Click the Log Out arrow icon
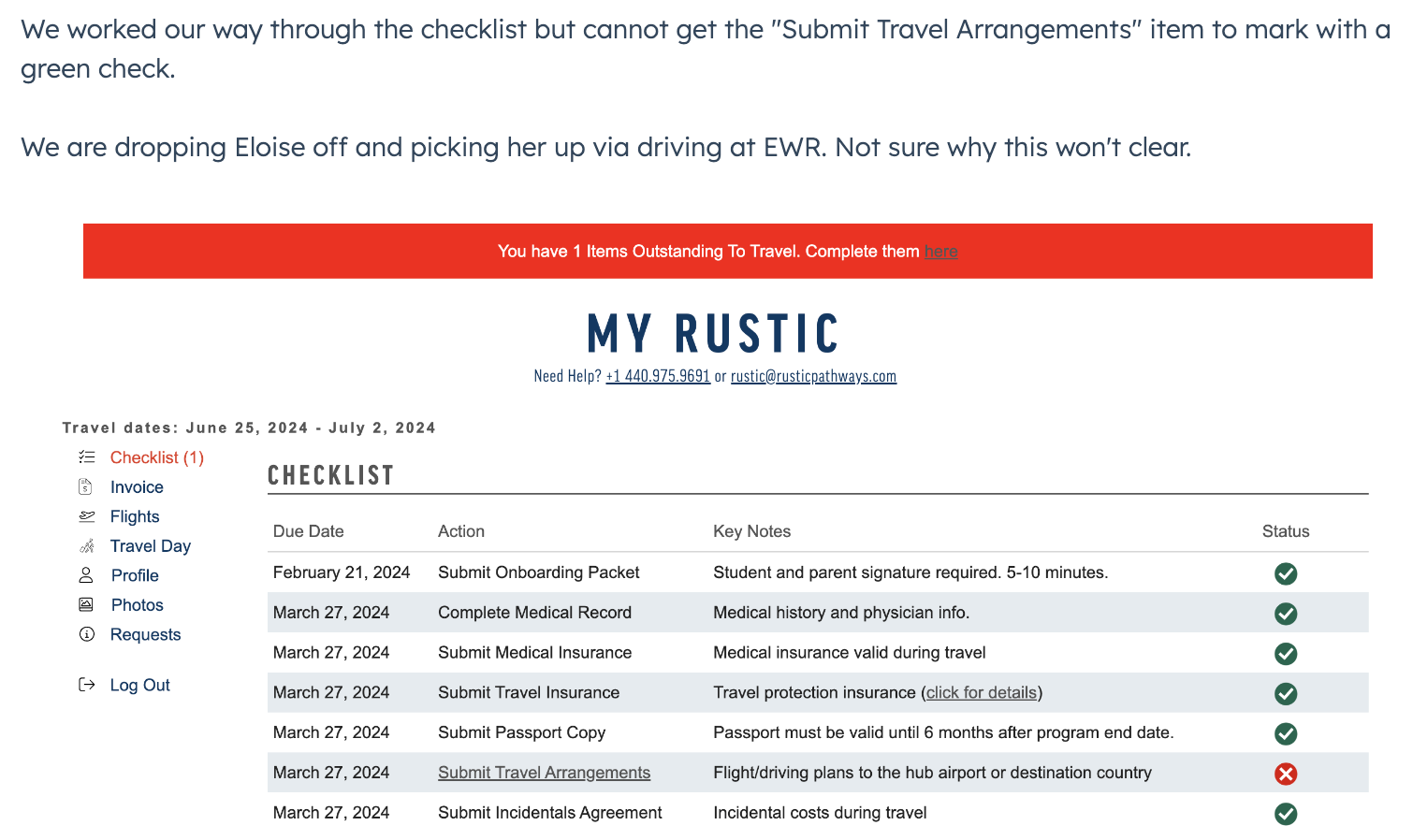The image size is (1413, 840). click(87, 685)
